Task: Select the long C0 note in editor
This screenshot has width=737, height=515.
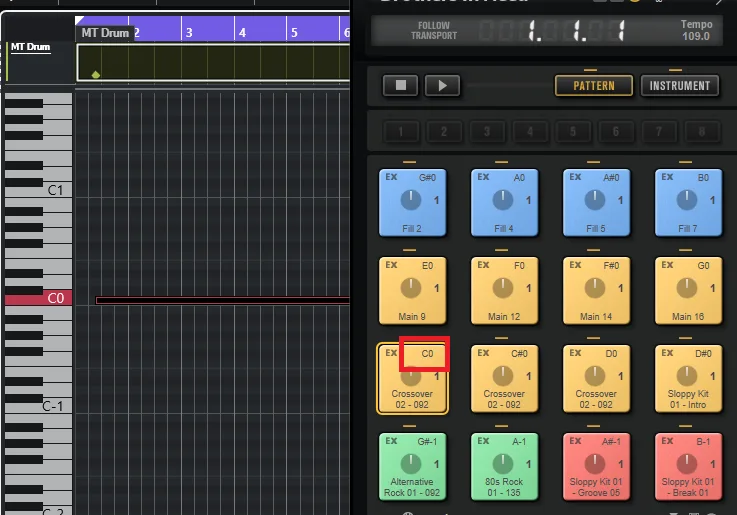Action: (x=222, y=300)
